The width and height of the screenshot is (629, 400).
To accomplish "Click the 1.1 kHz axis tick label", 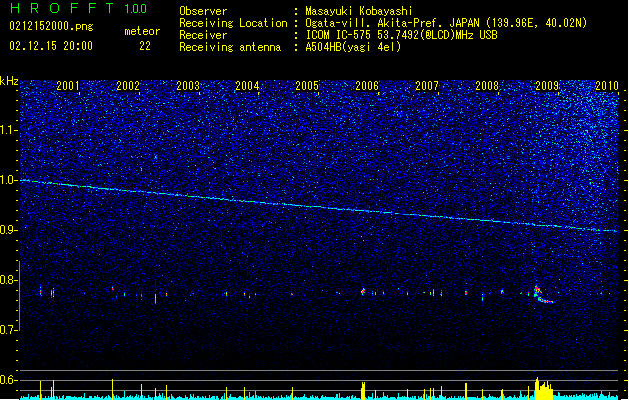I will pyautogui.click(x=9, y=130).
